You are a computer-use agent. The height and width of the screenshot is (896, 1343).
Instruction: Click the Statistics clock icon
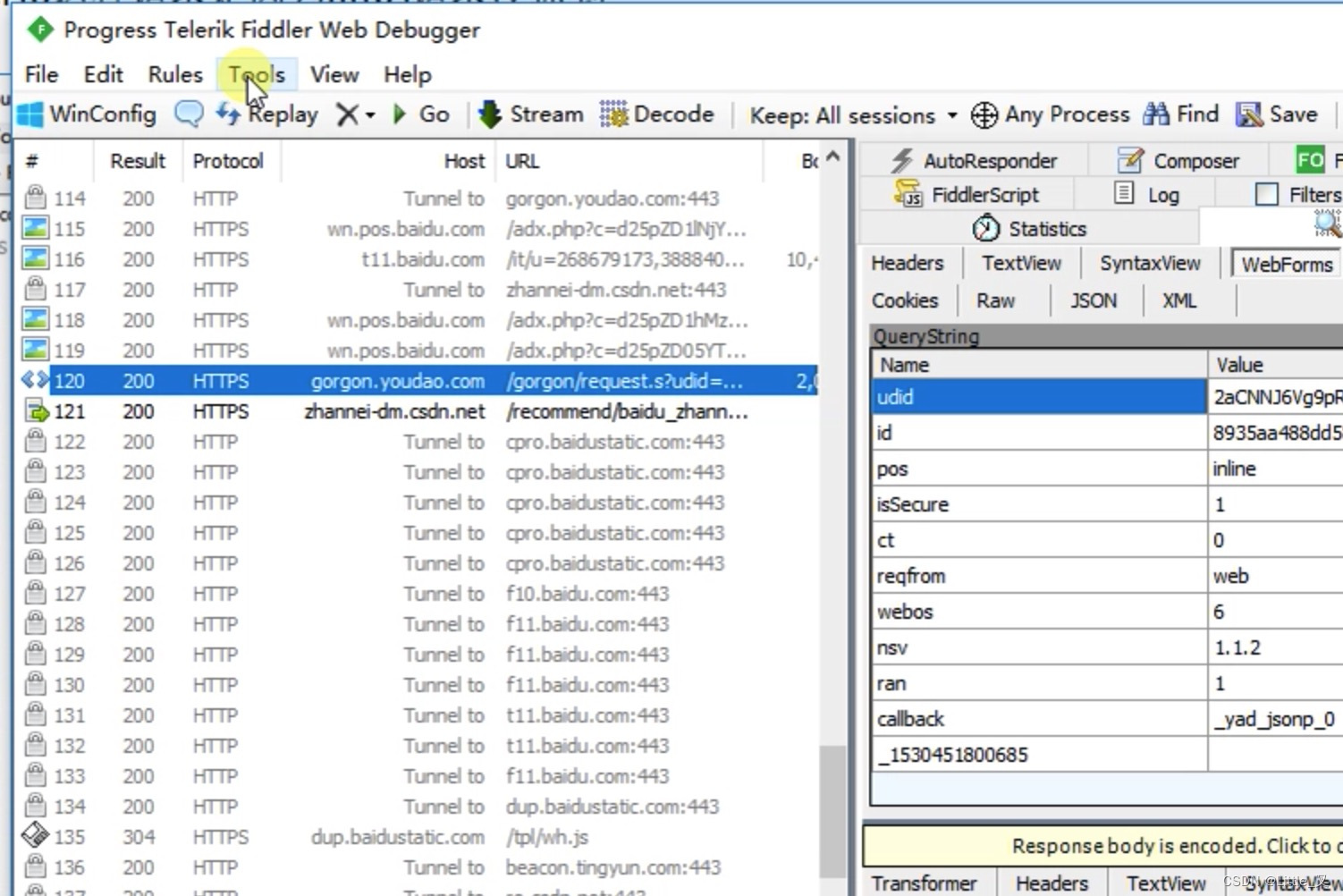point(985,229)
